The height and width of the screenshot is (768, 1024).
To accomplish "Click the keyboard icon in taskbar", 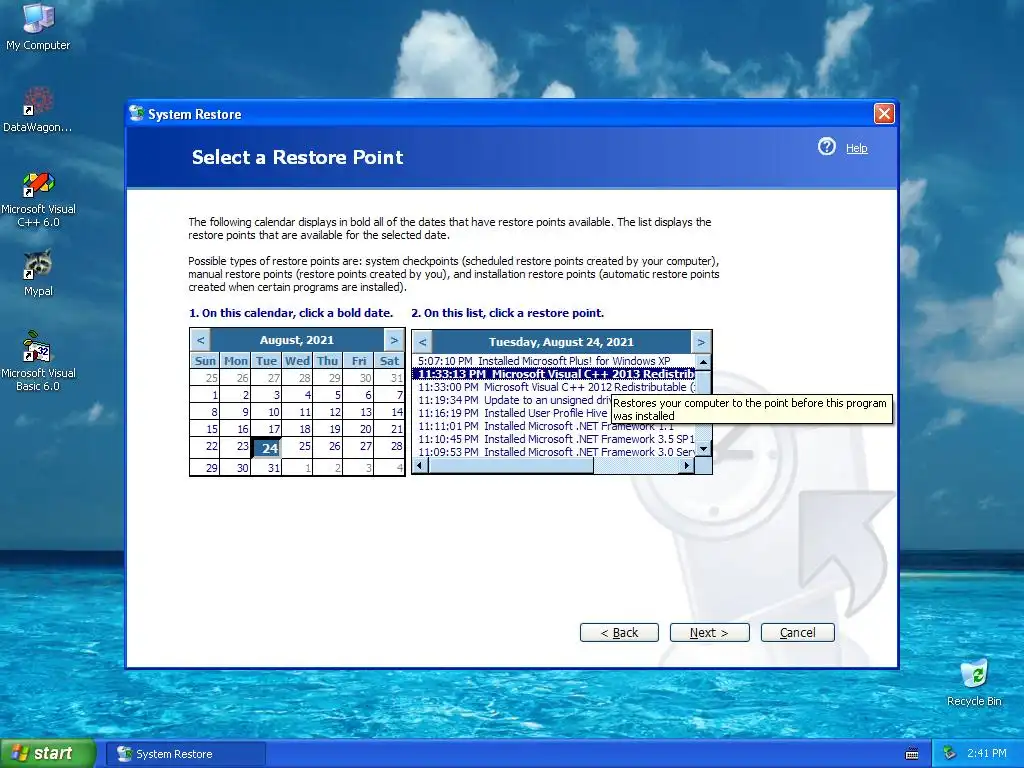I will pyautogui.click(x=912, y=754).
